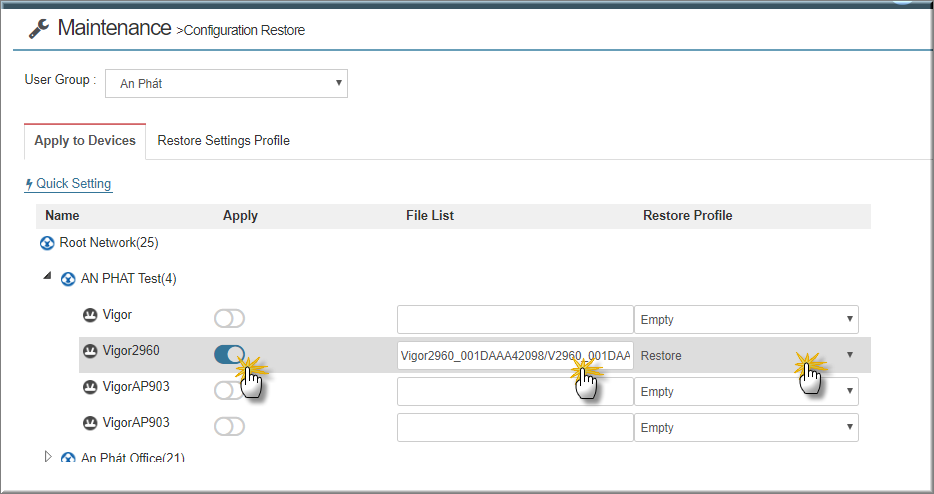Click the first VigorAP903 device icon
The height and width of the screenshot is (494, 934).
(x=90, y=387)
